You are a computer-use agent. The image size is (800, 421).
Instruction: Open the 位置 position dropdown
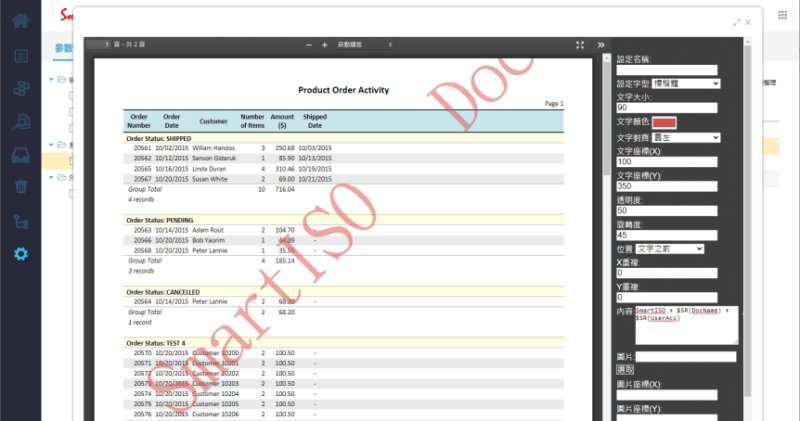pos(669,249)
